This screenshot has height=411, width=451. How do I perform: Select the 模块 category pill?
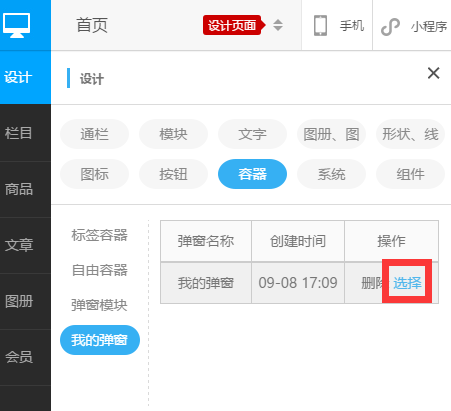pos(173,134)
